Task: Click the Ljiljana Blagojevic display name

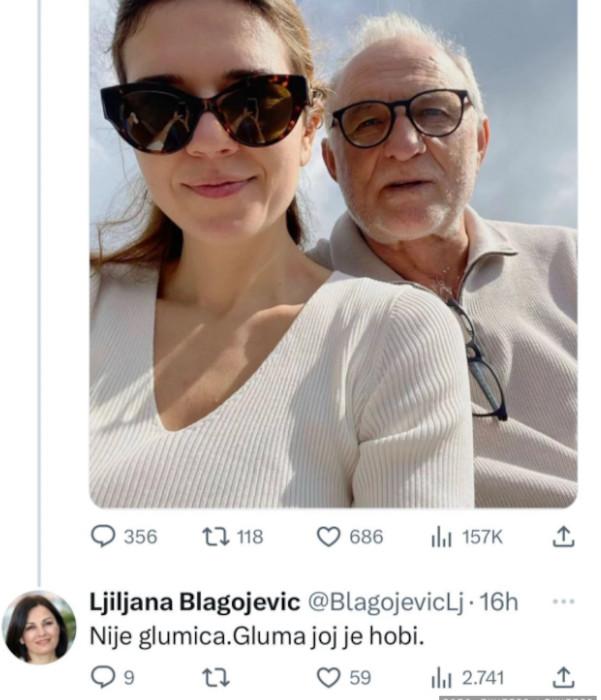Action: click(x=195, y=602)
